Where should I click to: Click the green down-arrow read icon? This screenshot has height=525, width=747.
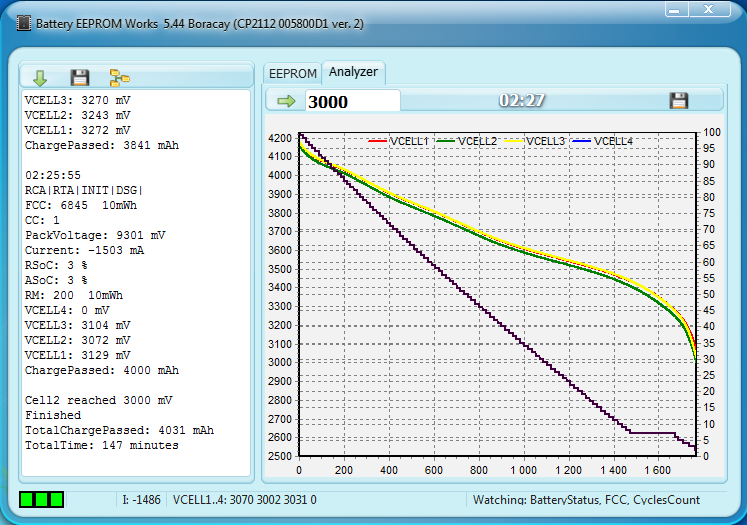pos(40,77)
